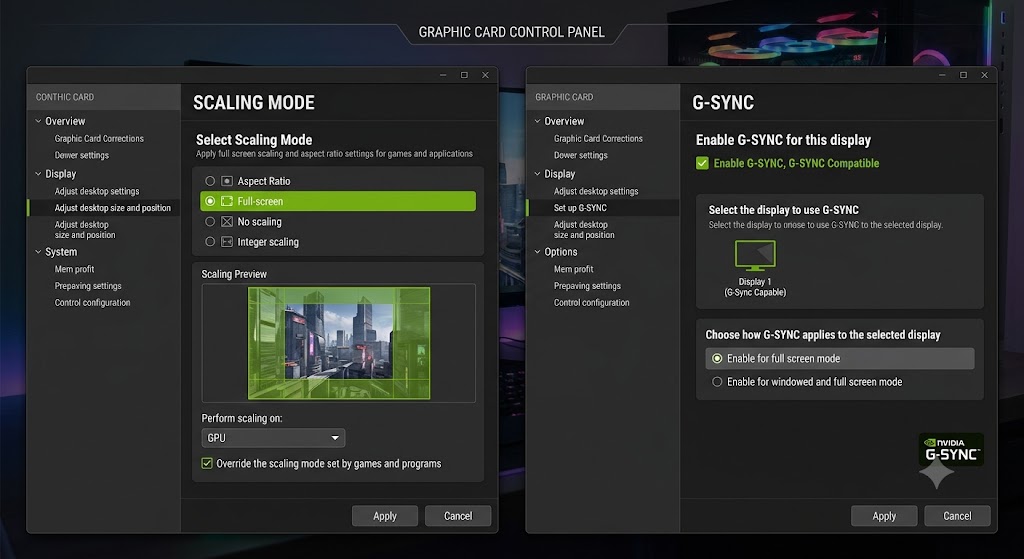Choose the Integer scaling radio button
Screen dimensions: 1024x559
(210, 242)
